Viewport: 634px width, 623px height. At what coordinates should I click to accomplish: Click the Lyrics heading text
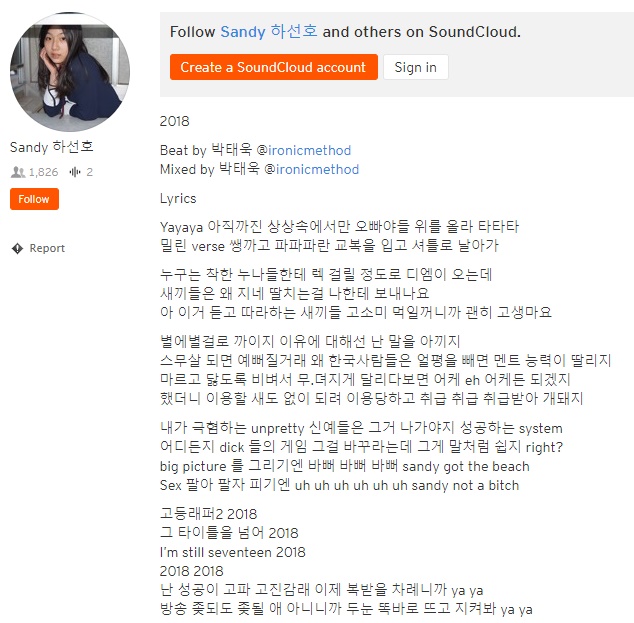click(178, 199)
